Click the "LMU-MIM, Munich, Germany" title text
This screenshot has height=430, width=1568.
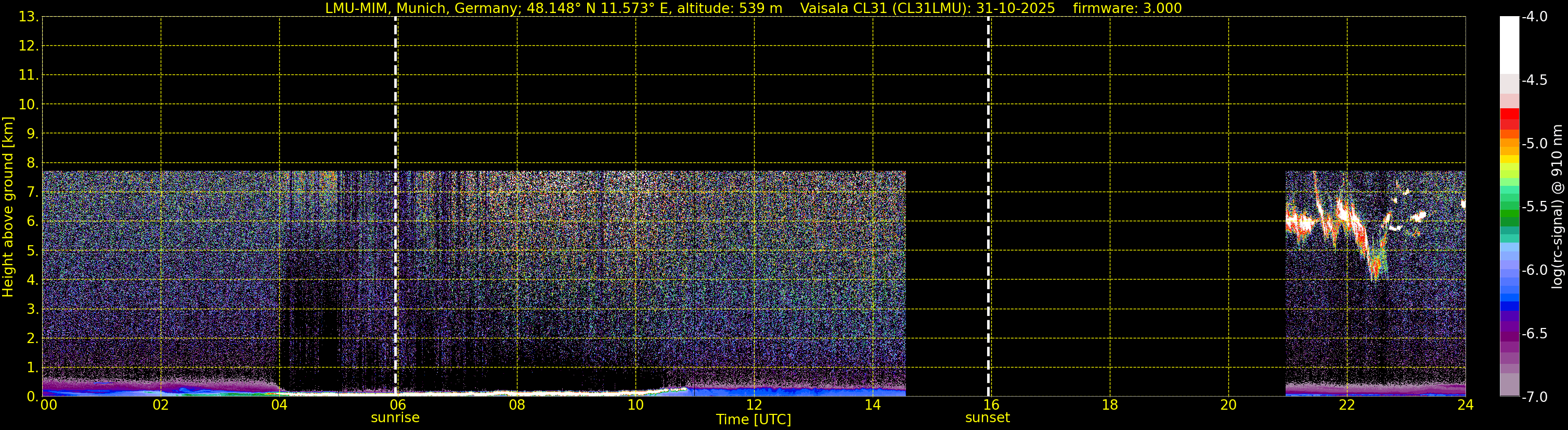(412, 8)
